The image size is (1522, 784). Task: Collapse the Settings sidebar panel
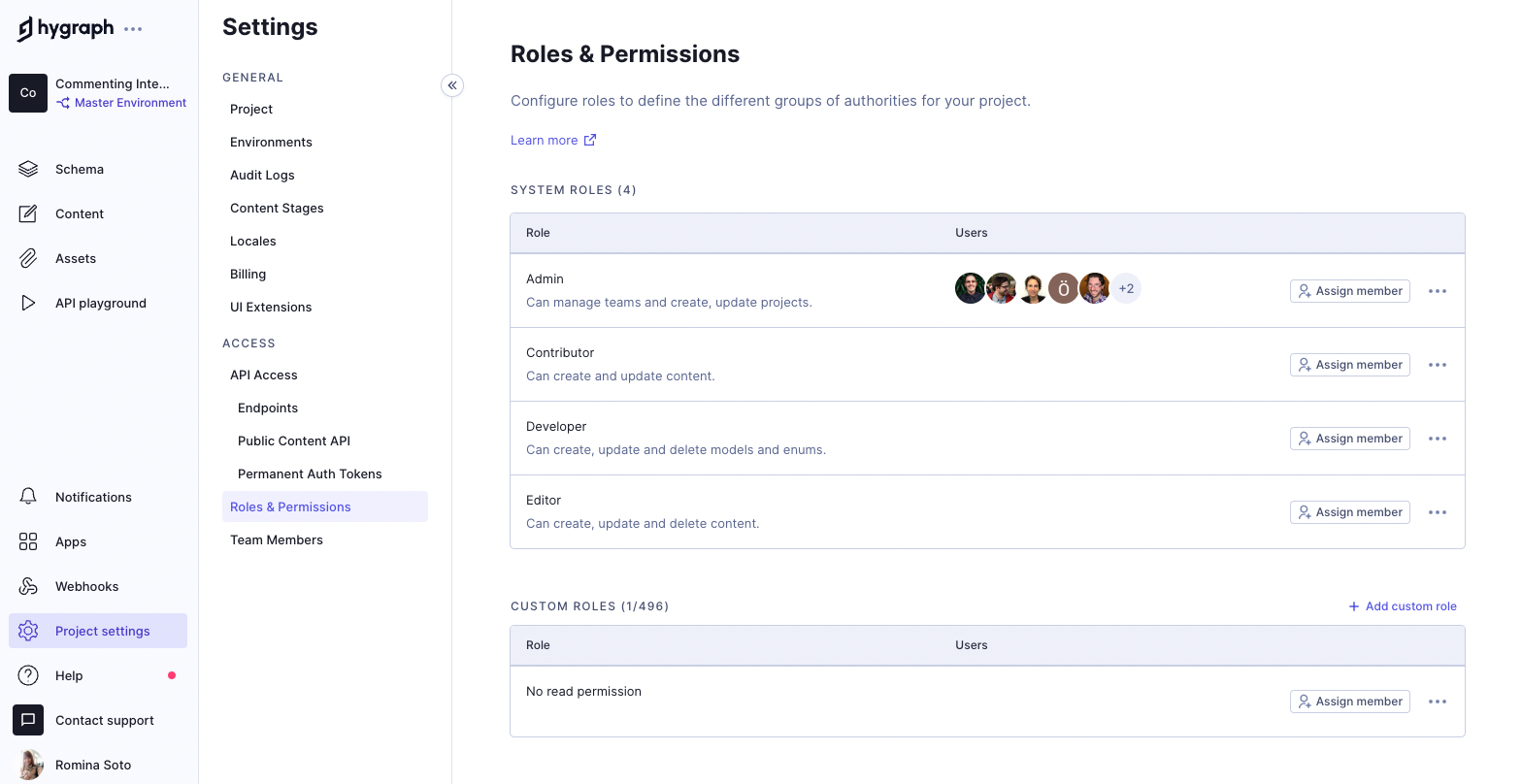(452, 85)
